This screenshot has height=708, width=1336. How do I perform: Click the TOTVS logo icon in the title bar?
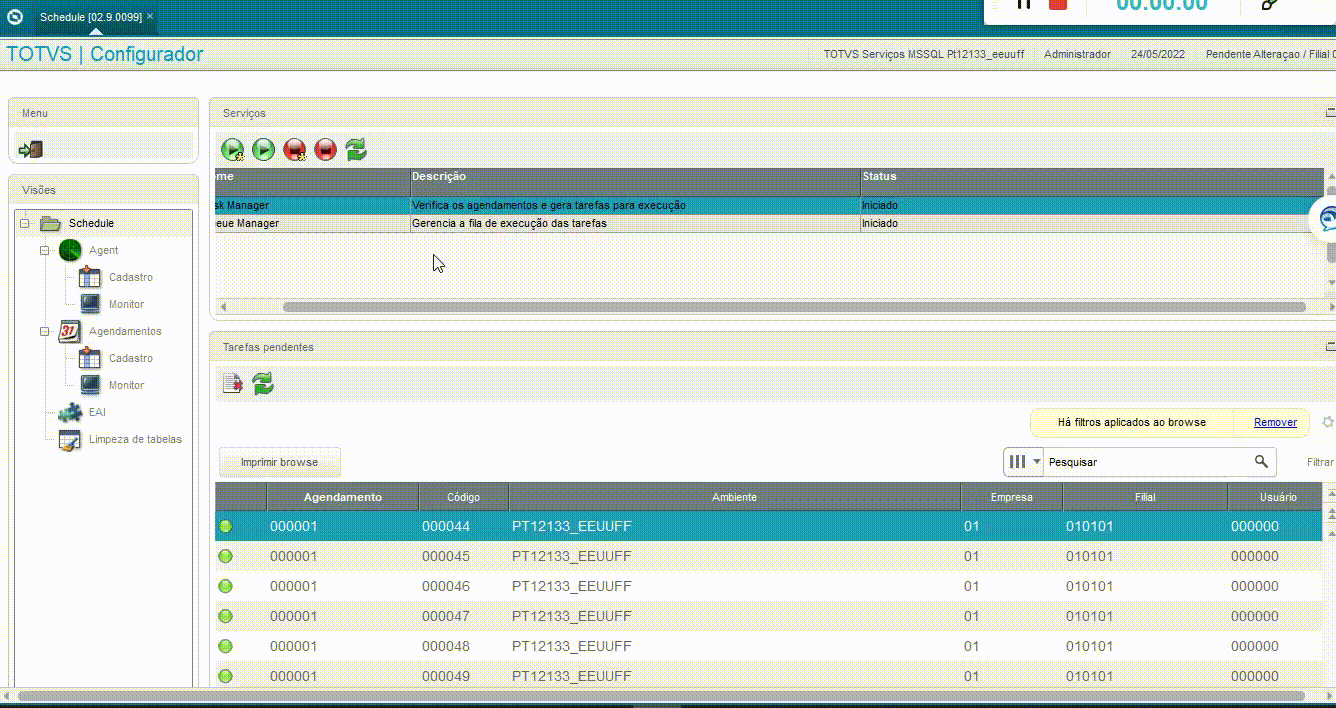click(x=15, y=17)
